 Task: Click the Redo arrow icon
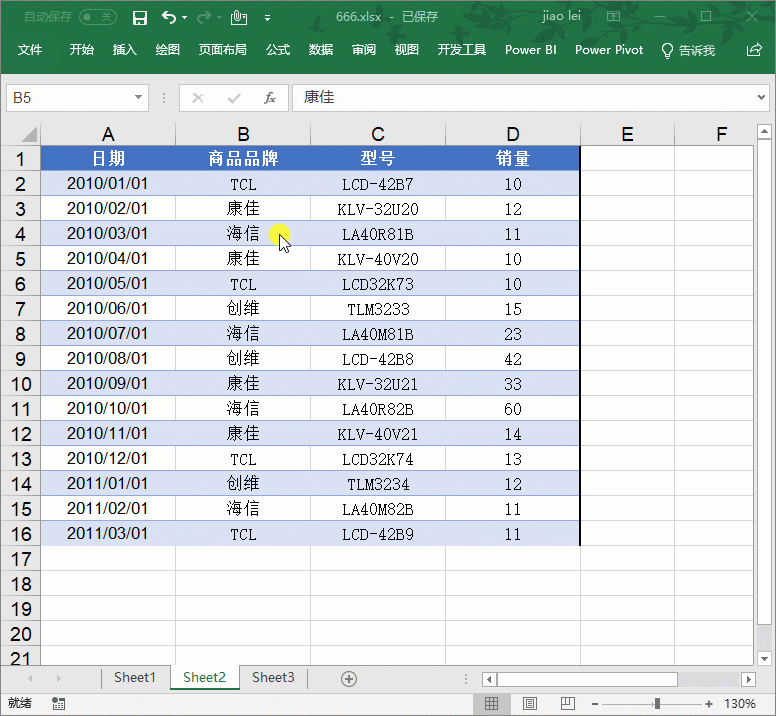[203, 18]
